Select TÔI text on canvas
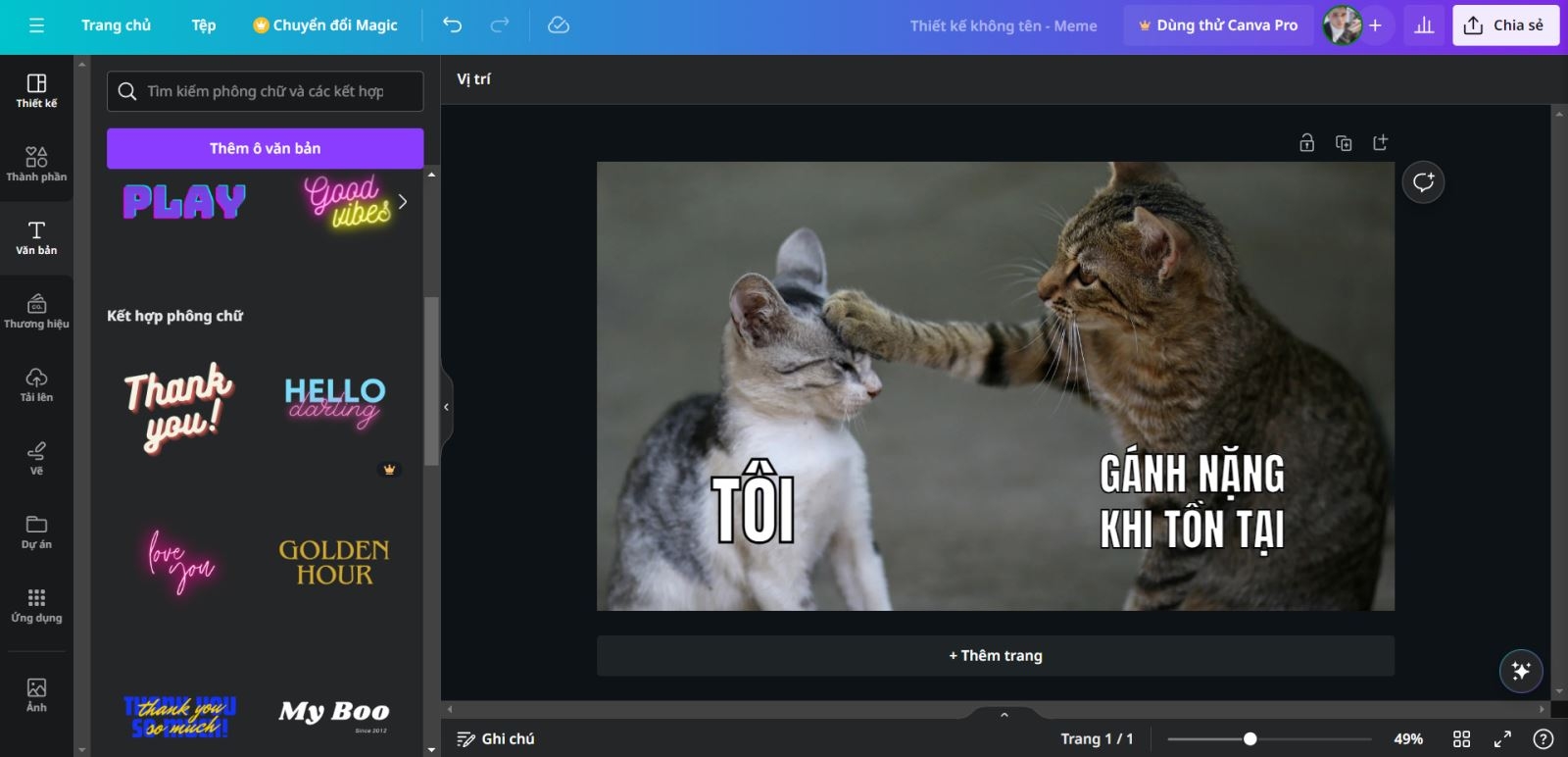The height and width of the screenshot is (757, 1568). pos(753,501)
